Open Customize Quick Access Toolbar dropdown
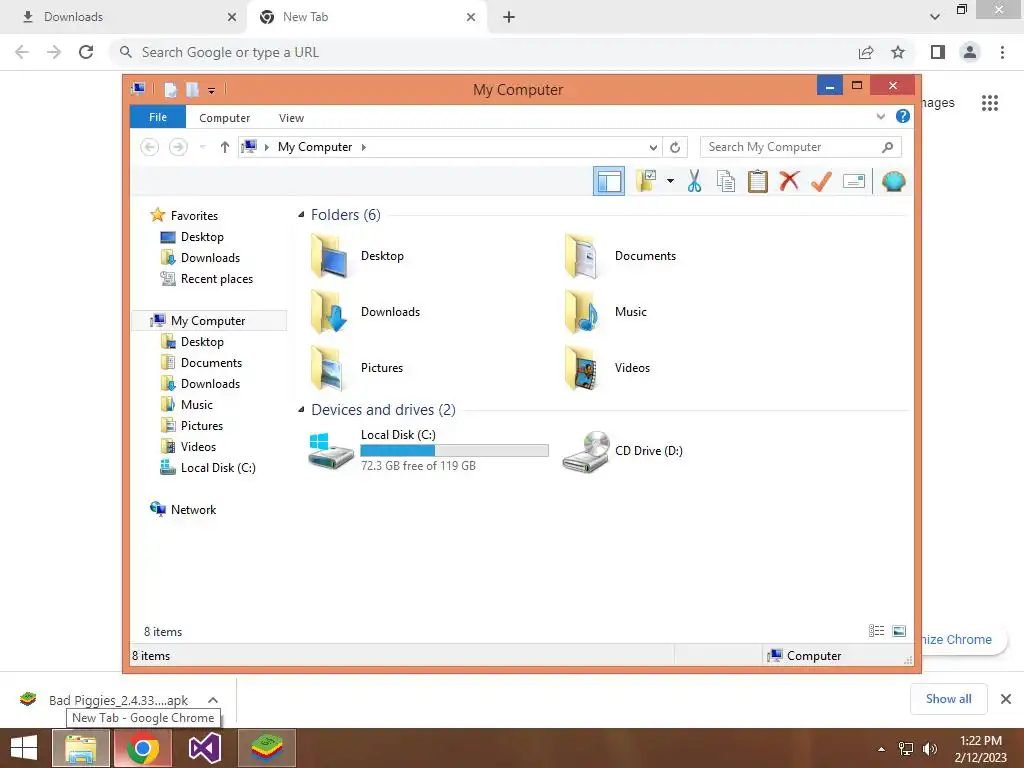Screen dimensions: 1024x768 [x=212, y=90]
